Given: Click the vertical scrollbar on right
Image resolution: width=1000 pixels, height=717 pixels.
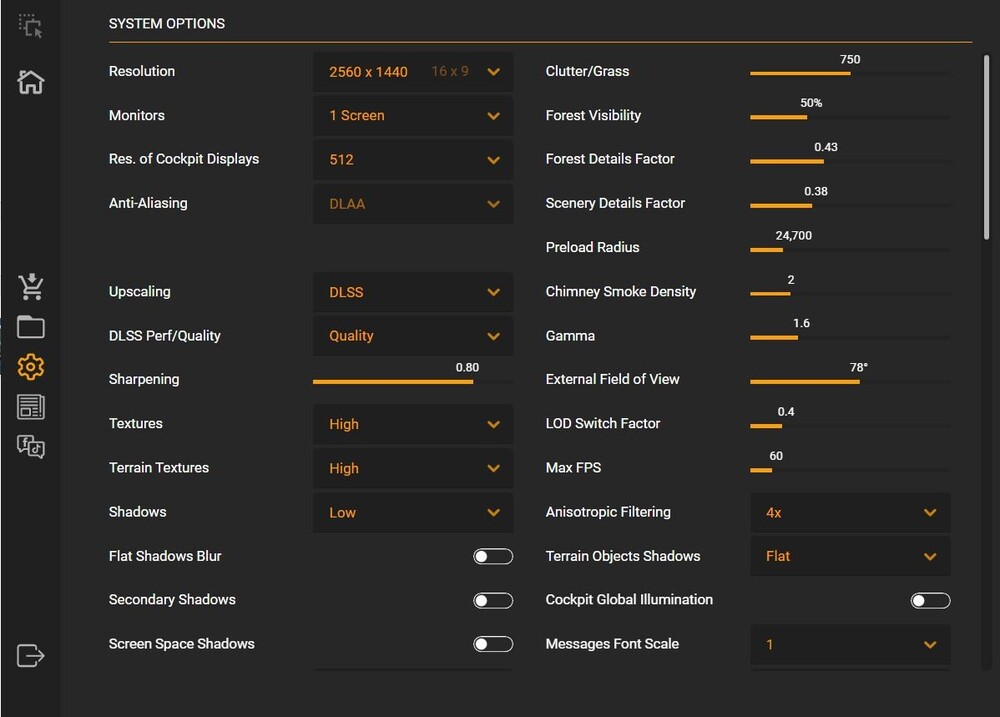Looking at the screenshot, I should [987, 150].
